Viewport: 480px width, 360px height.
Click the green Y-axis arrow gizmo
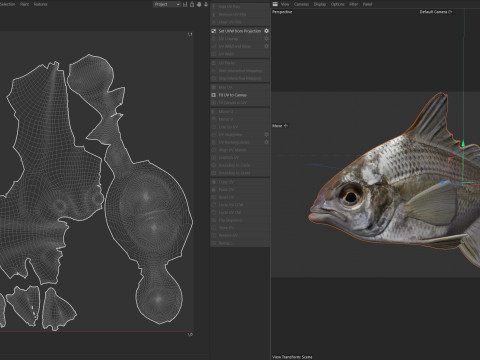(463, 144)
